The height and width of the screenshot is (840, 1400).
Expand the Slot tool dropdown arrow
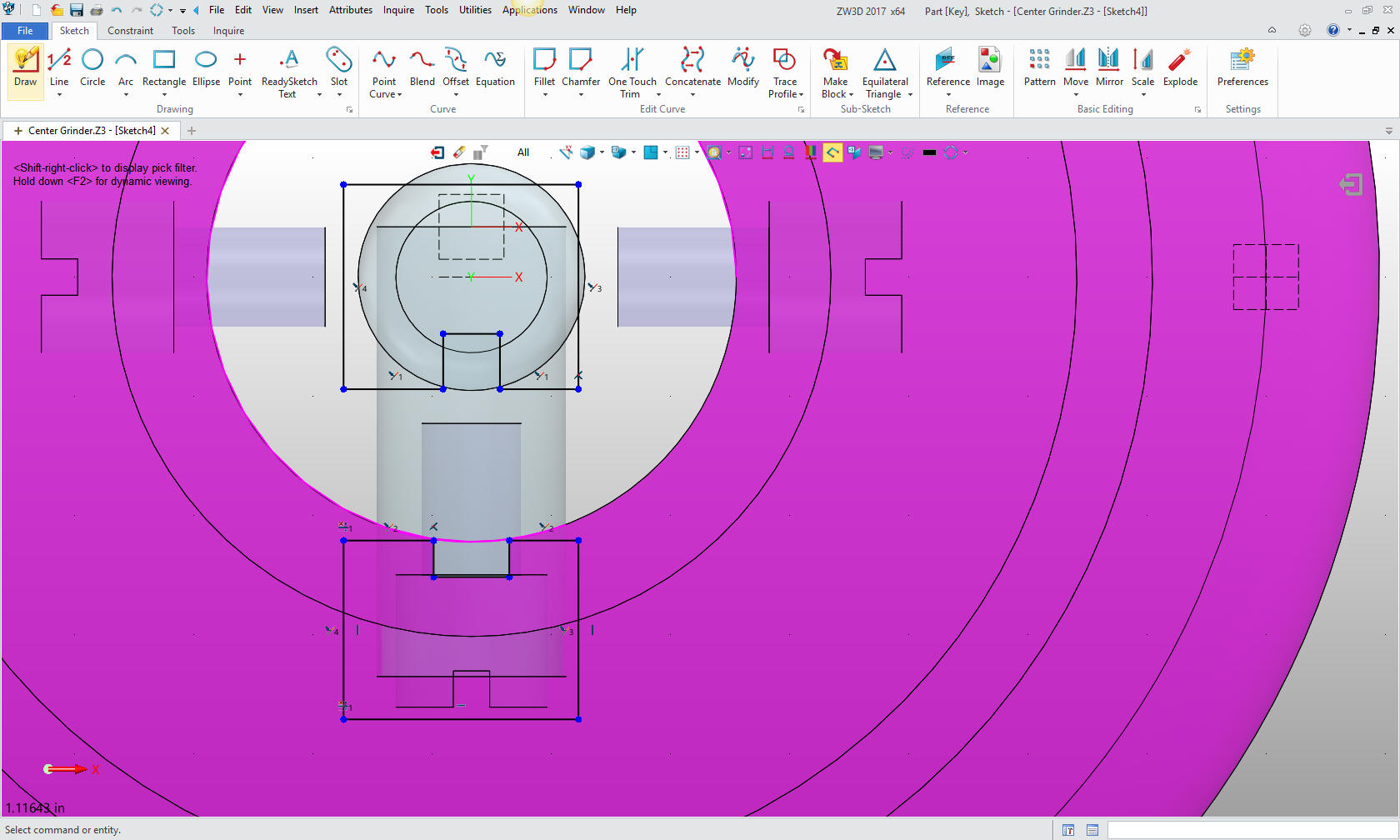[x=339, y=95]
